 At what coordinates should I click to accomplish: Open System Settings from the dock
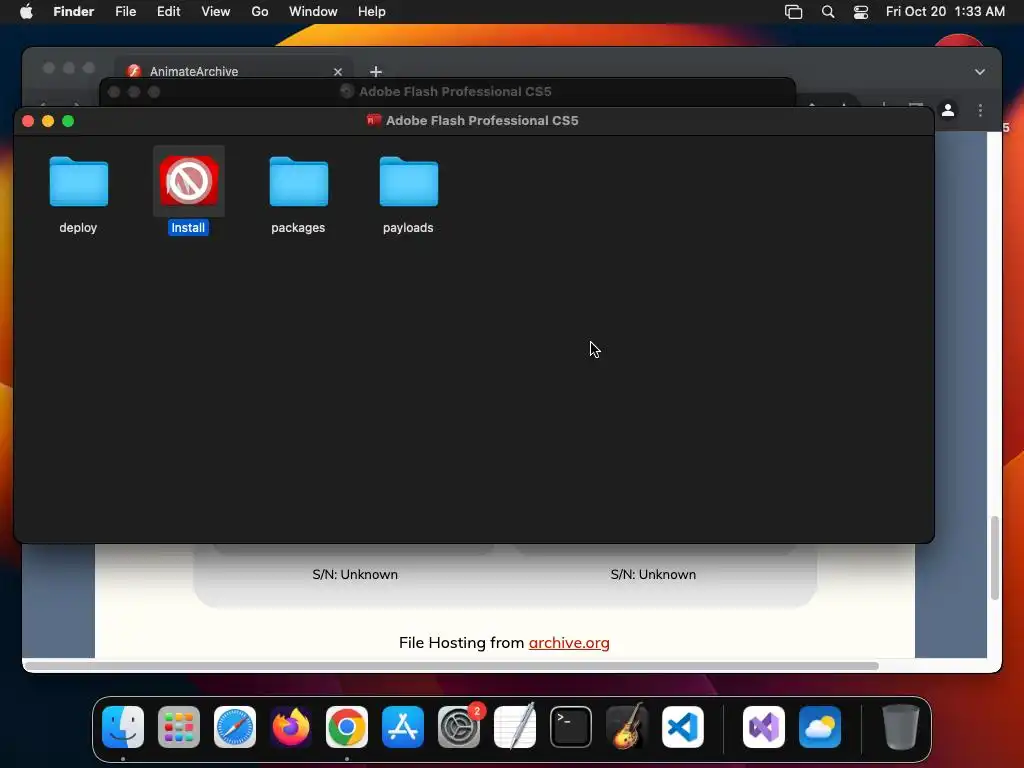click(458, 727)
